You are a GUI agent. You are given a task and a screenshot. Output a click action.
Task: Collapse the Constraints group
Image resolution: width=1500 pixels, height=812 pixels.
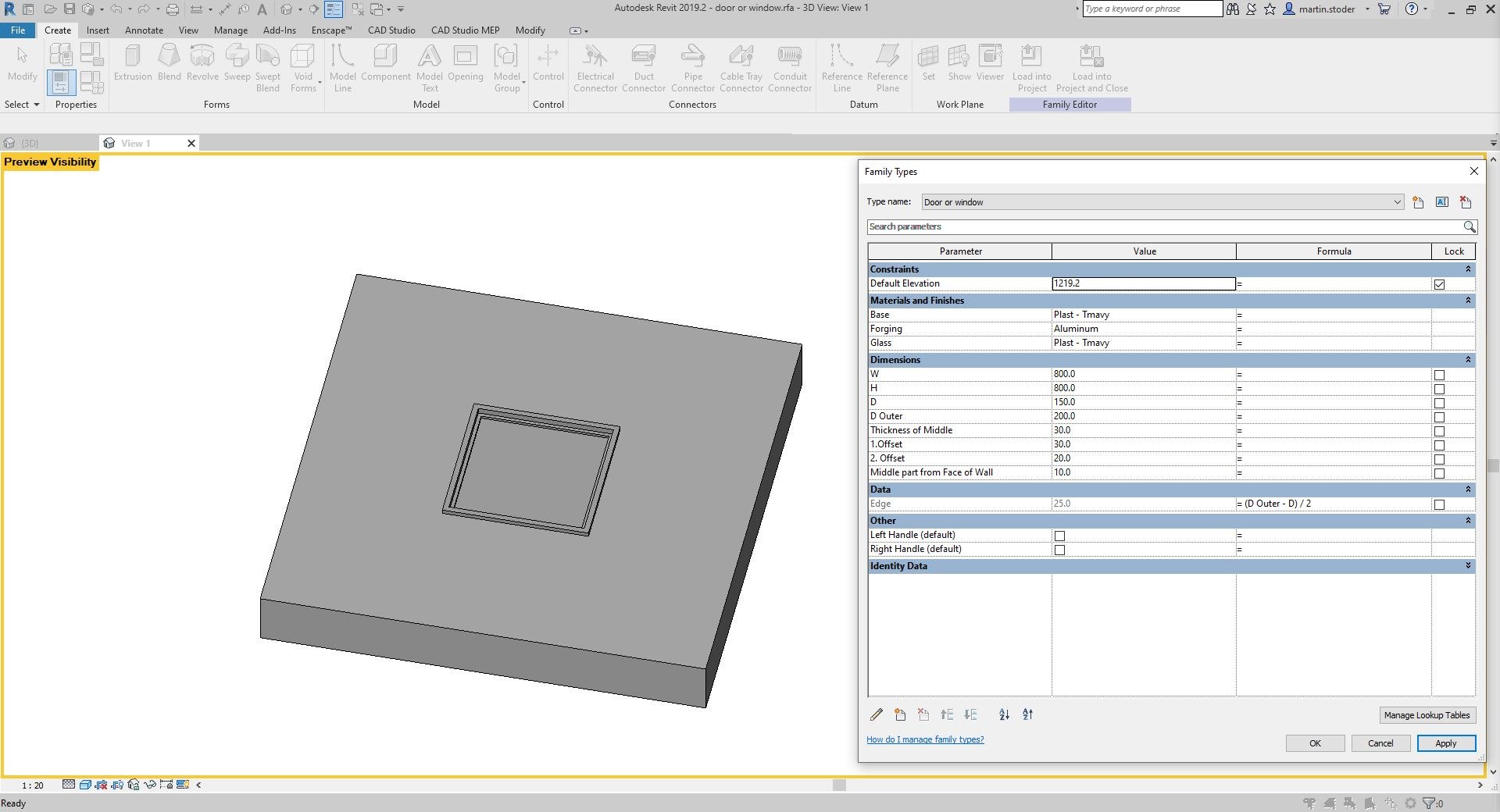tap(1468, 269)
